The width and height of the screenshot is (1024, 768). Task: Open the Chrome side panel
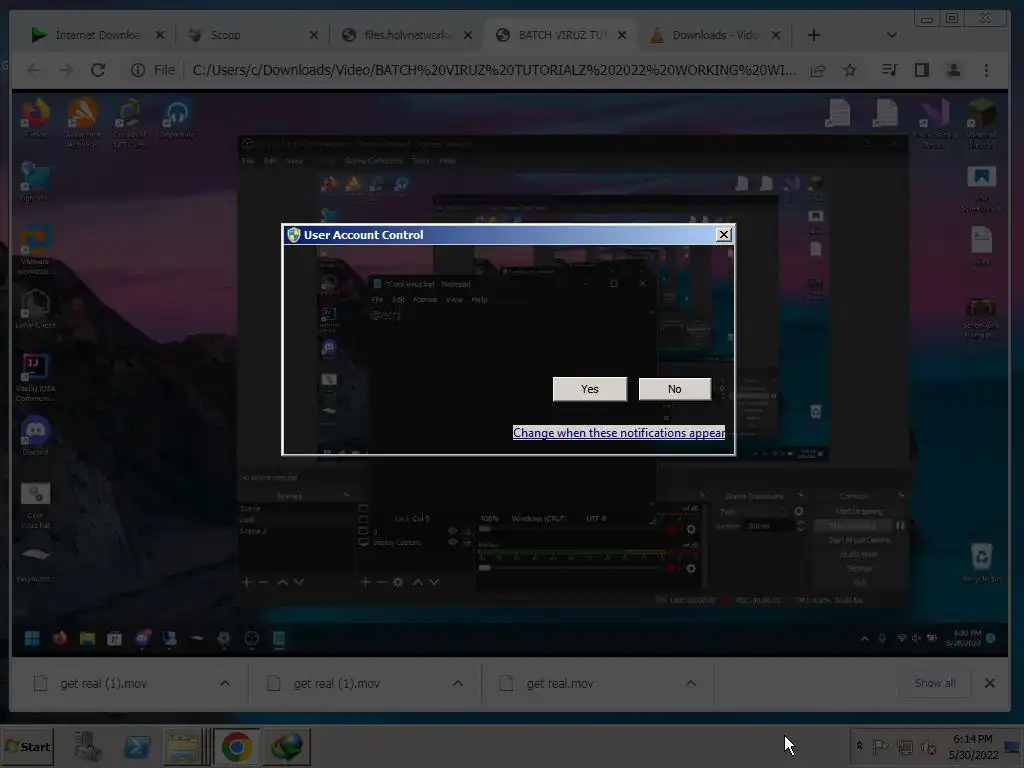pyautogui.click(x=921, y=70)
